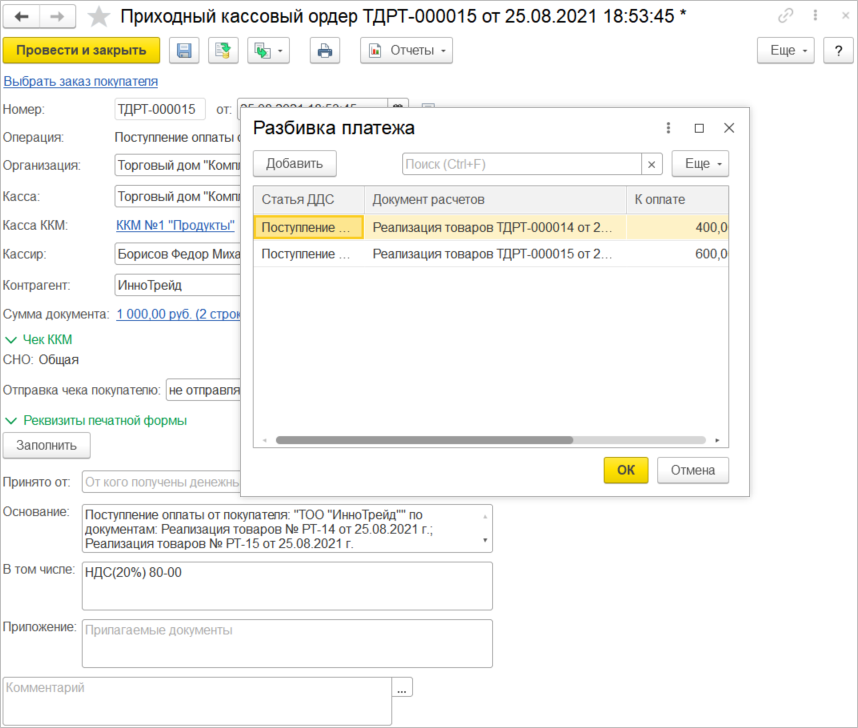Image resolution: width=858 pixels, height=728 pixels.
Task: Click the Кассир field Борисов Федор
Action: pyautogui.click(x=177, y=255)
